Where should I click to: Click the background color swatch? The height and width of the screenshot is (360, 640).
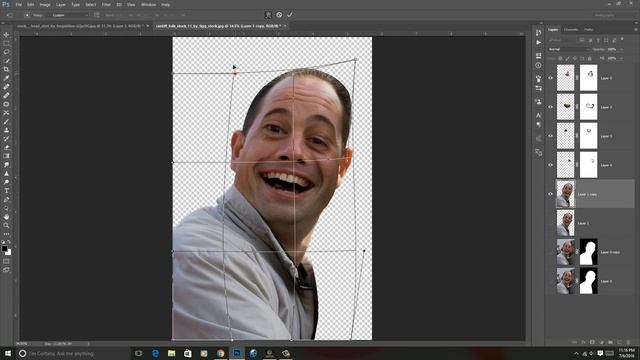(x=9, y=252)
